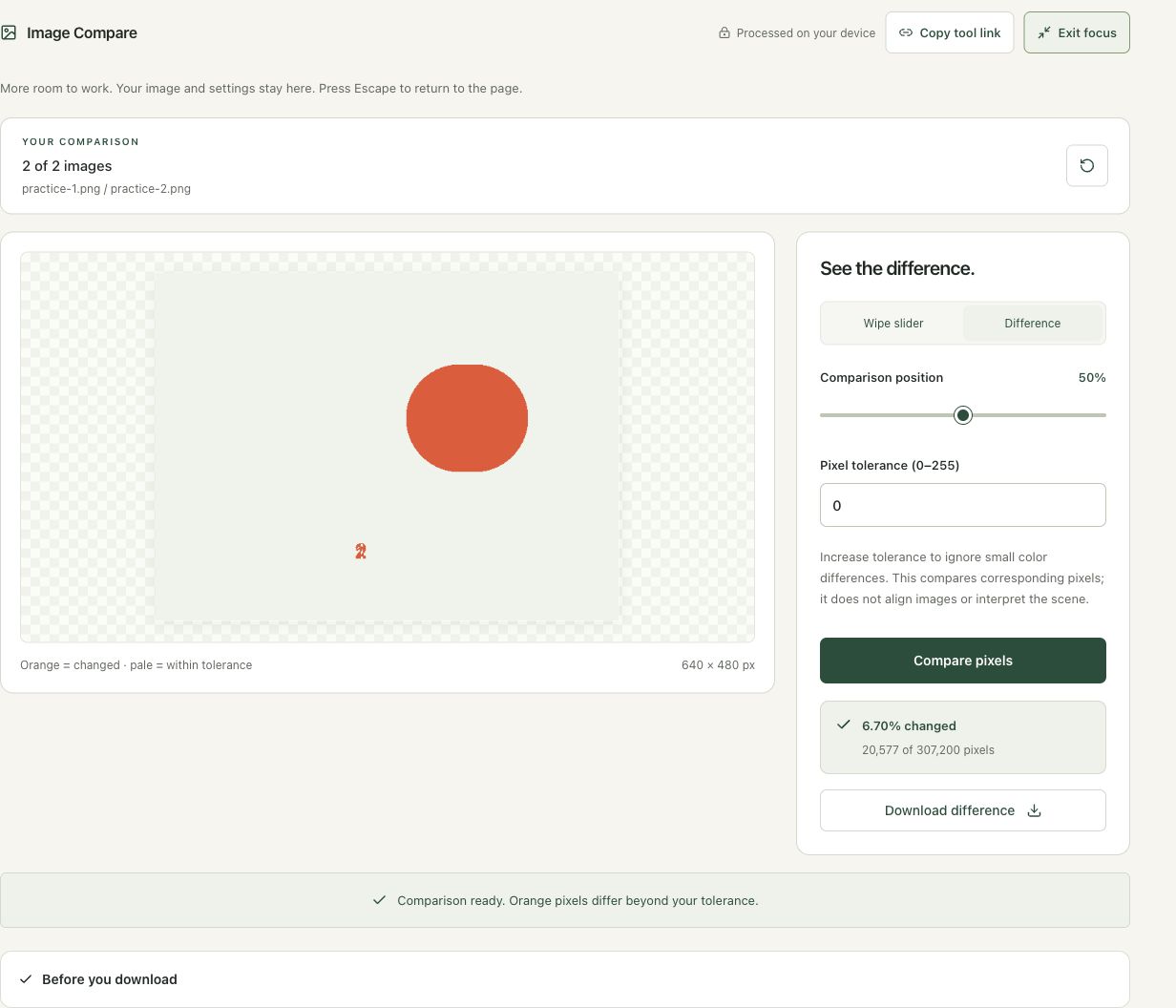Click the Comparison ready status message

coord(577,900)
